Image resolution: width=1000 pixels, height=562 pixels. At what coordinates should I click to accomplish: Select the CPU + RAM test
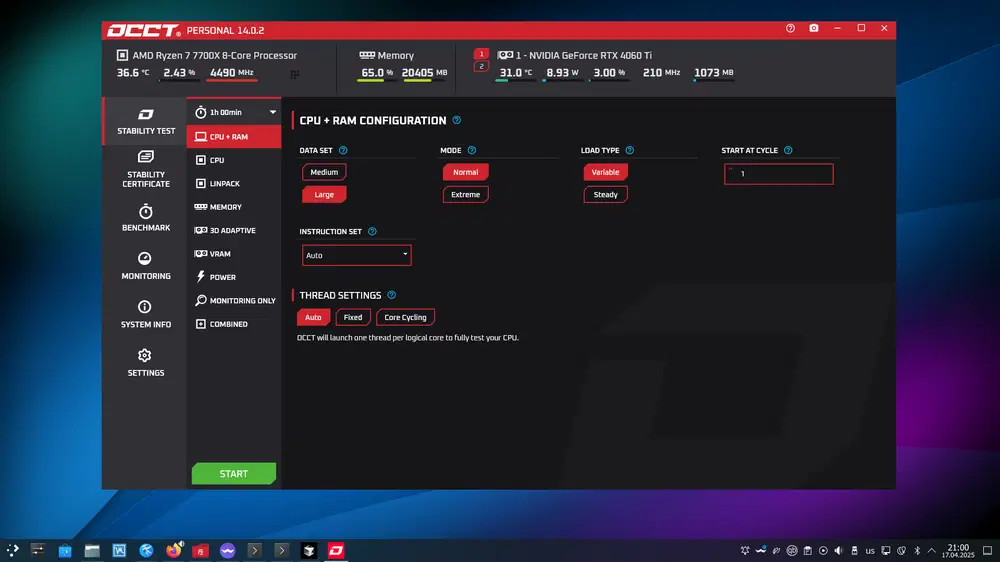[x=234, y=137]
